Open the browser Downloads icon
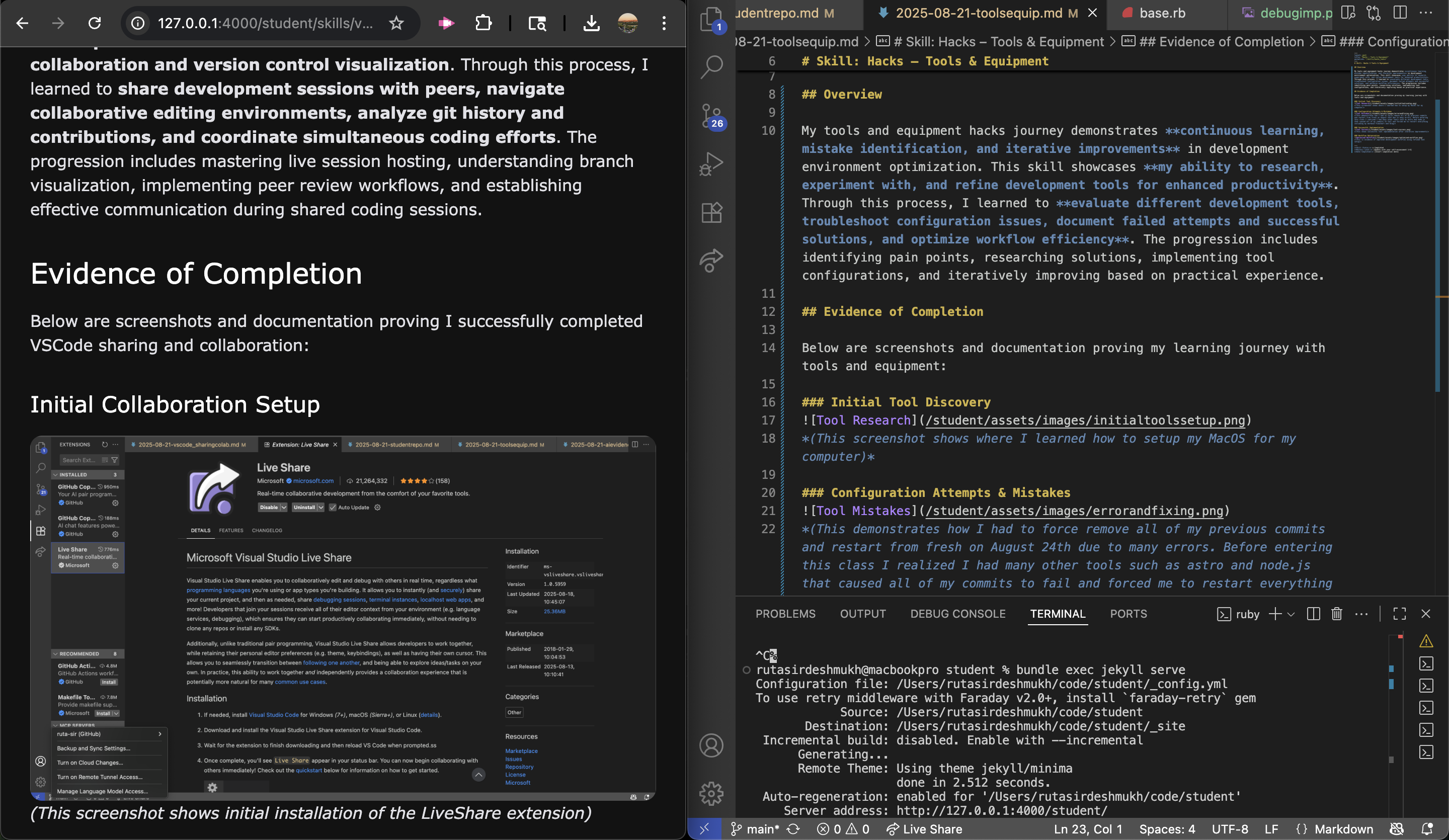The height and width of the screenshot is (840, 1449). point(591,23)
